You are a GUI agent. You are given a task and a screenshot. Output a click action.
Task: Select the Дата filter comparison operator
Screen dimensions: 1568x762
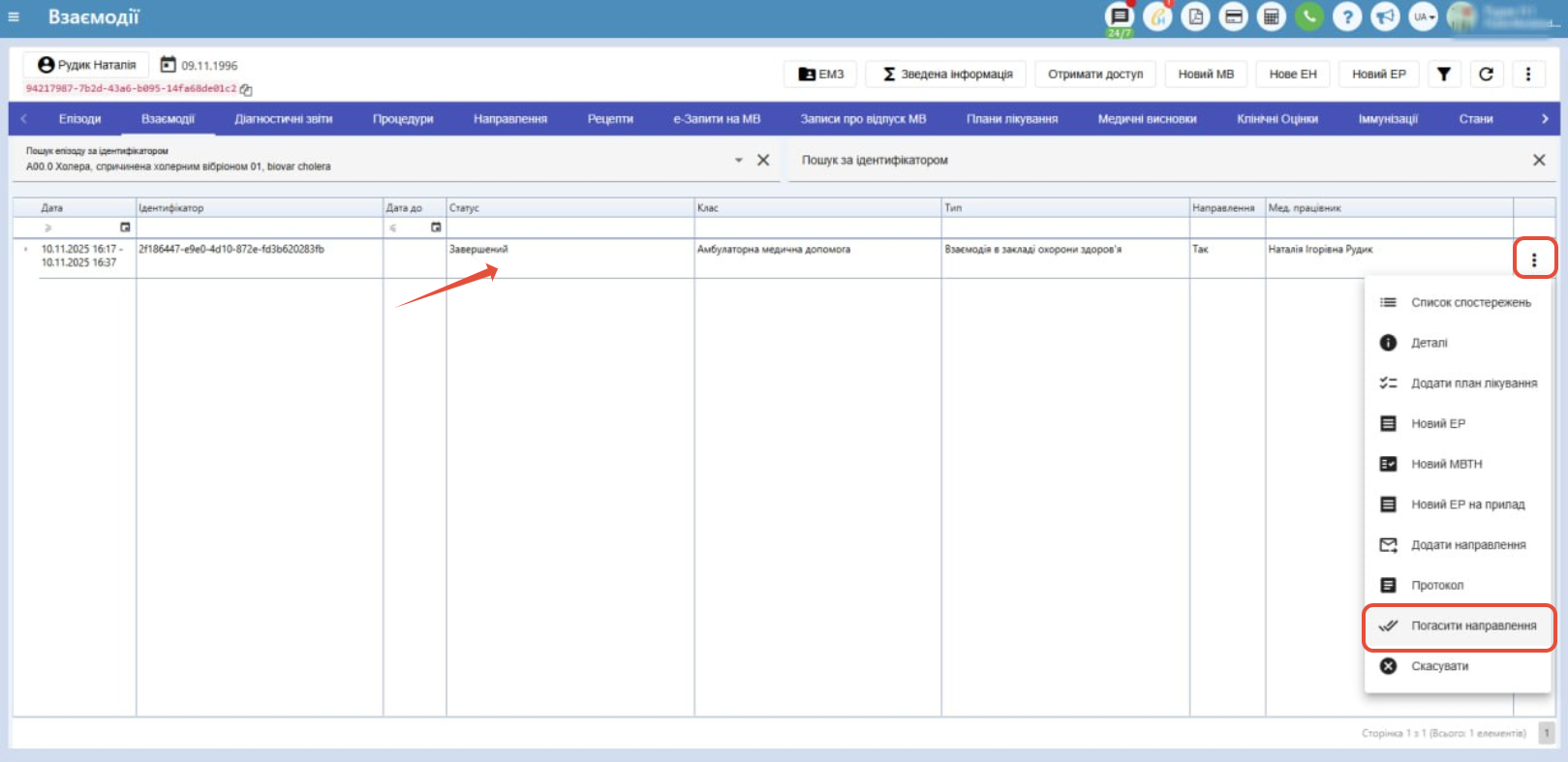(x=47, y=228)
